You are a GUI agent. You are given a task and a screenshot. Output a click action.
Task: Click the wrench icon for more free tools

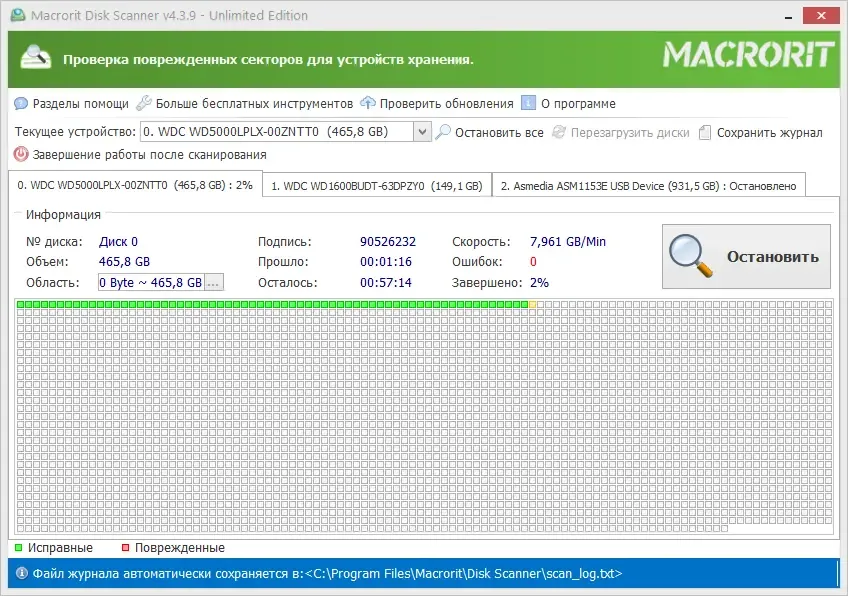tap(143, 103)
